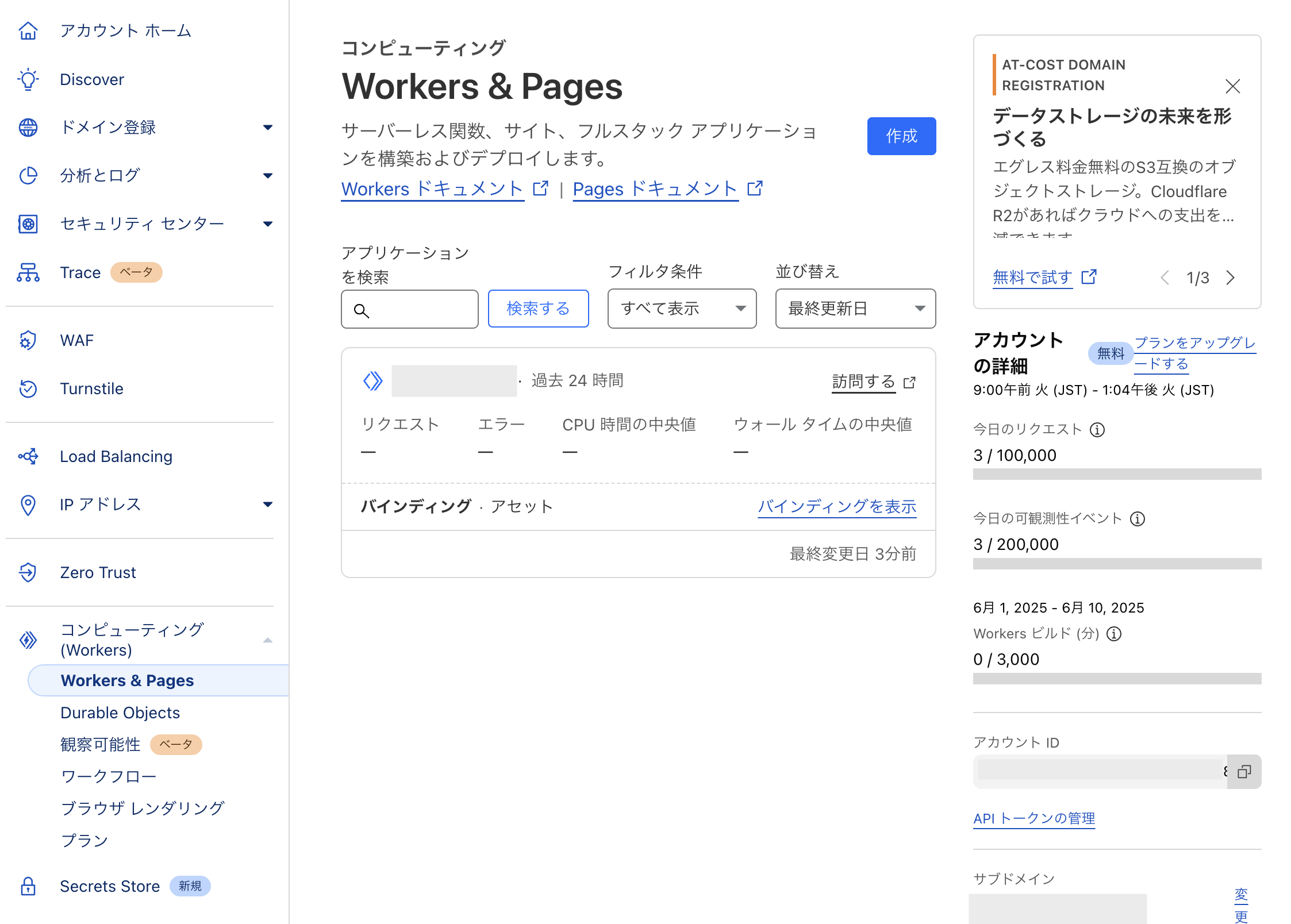Image resolution: width=1291 pixels, height=924 pixels.
Task: Click info icon beside 今日のリクエスト
Action: [1097, 429]
